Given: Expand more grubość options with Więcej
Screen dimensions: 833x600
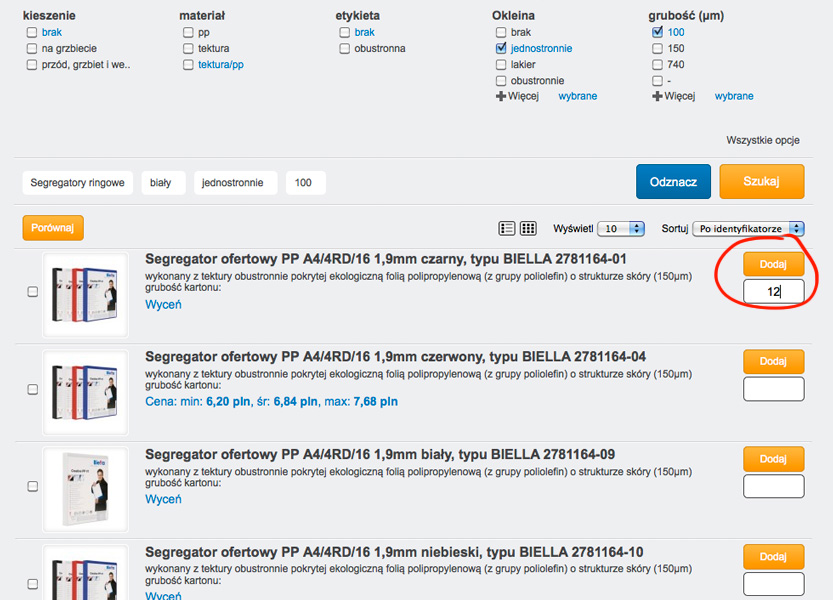Looking at the screenshot, I should click(674, 96).
